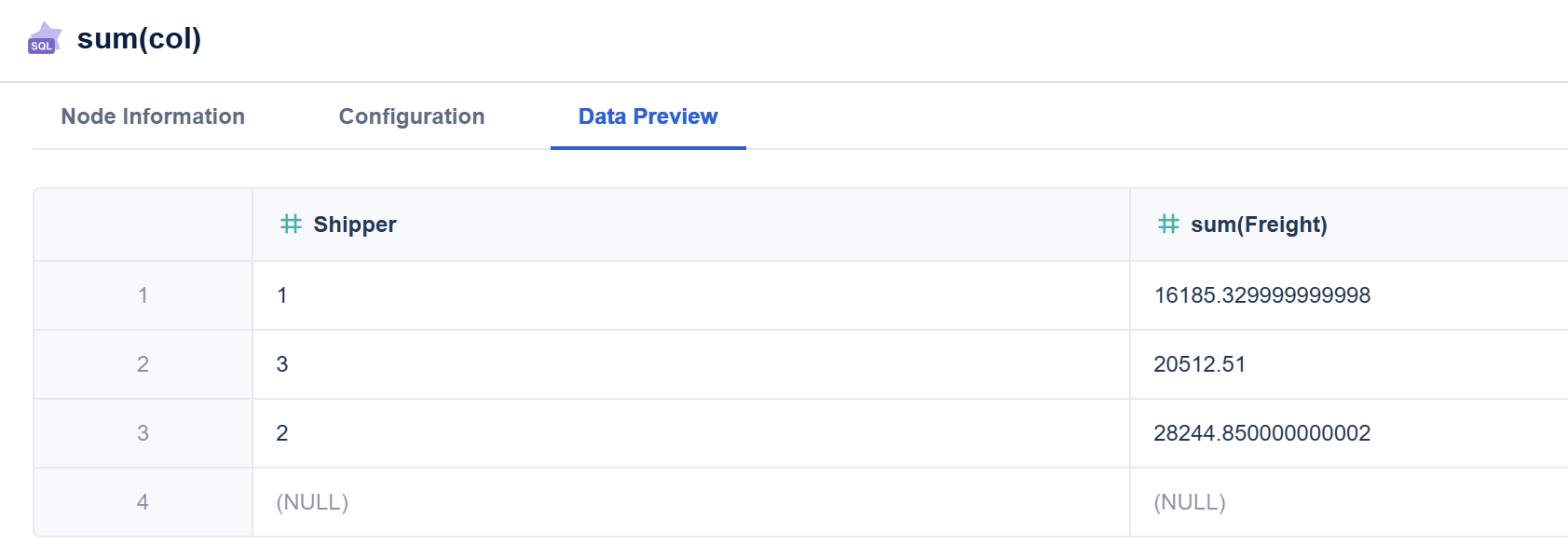Click Shipper cell in first row

[x=282, y=295]
